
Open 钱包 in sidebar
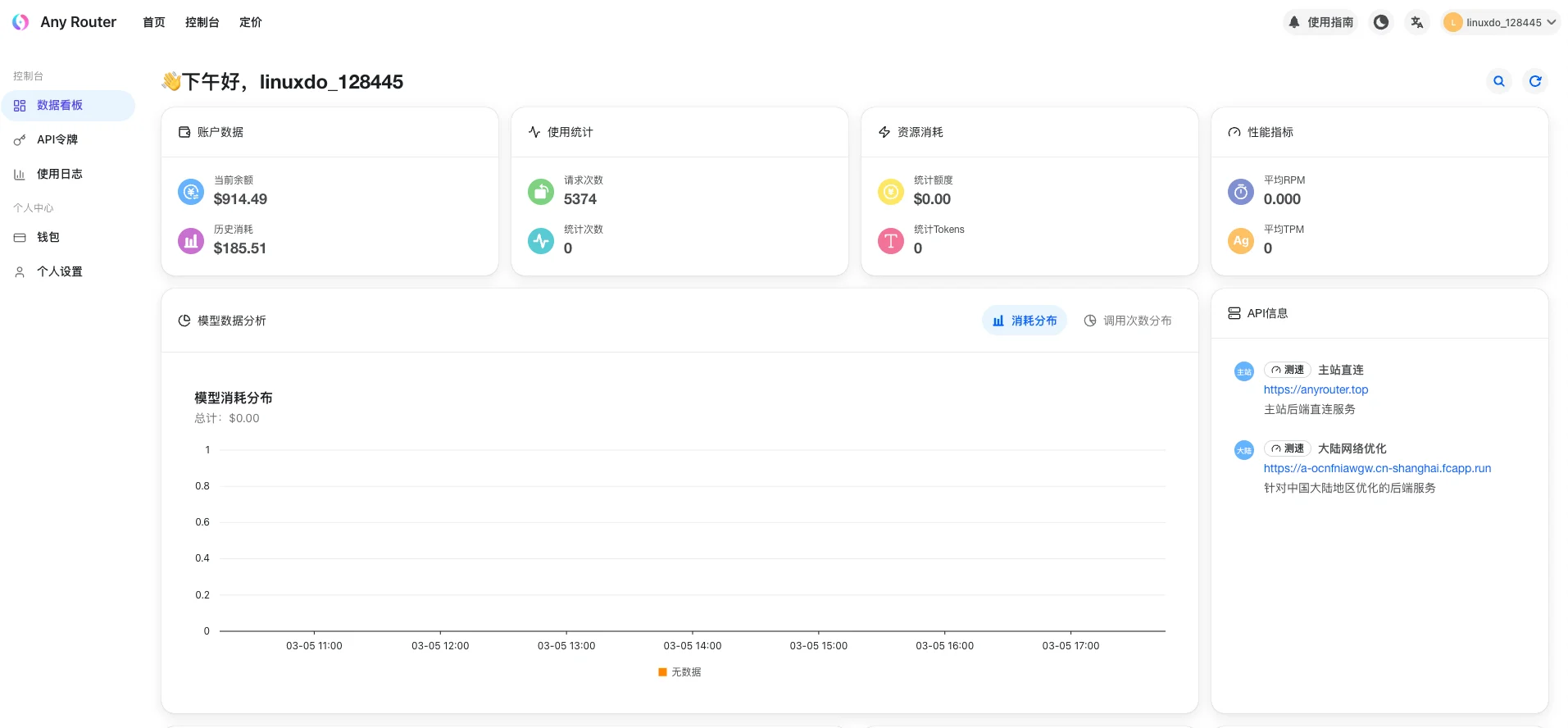click(x=48, y=237)
